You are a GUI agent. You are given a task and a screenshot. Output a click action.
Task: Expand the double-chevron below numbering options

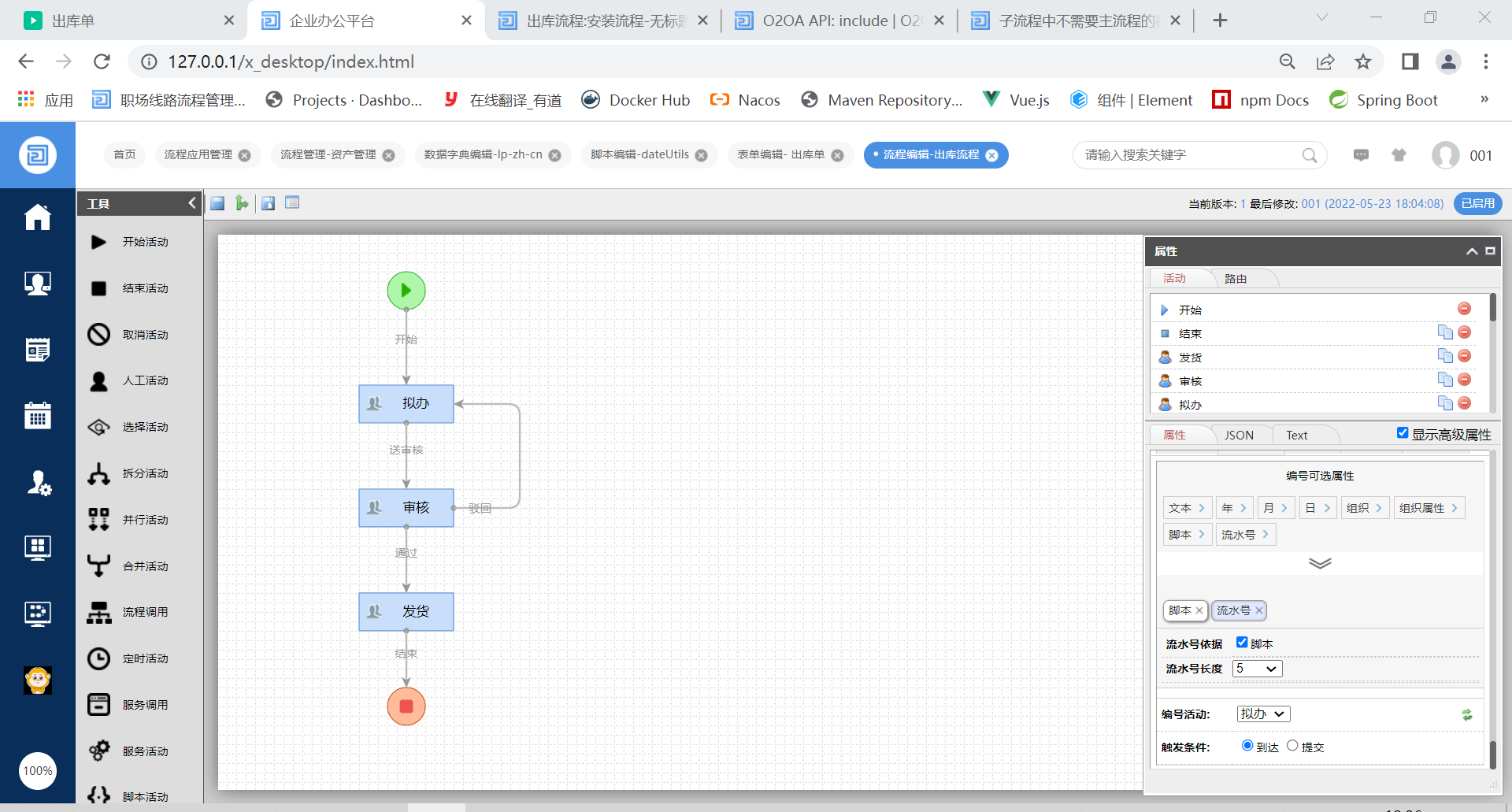click(1320, 563)
